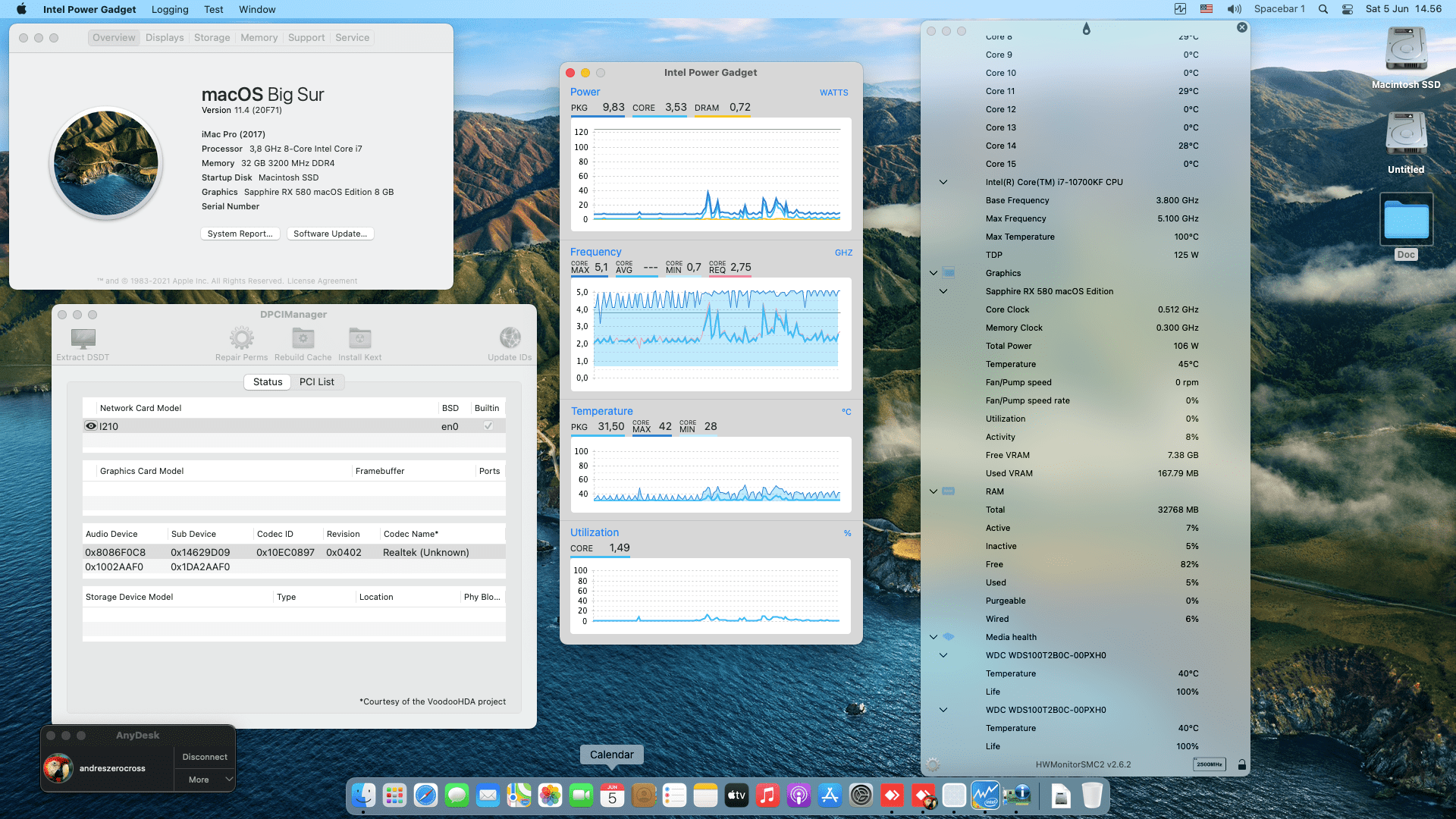This screenshot has width=1456, height=819.
Task: Collapse Sapphire RX 580 macOS Edition section
Action: point(943,291)
